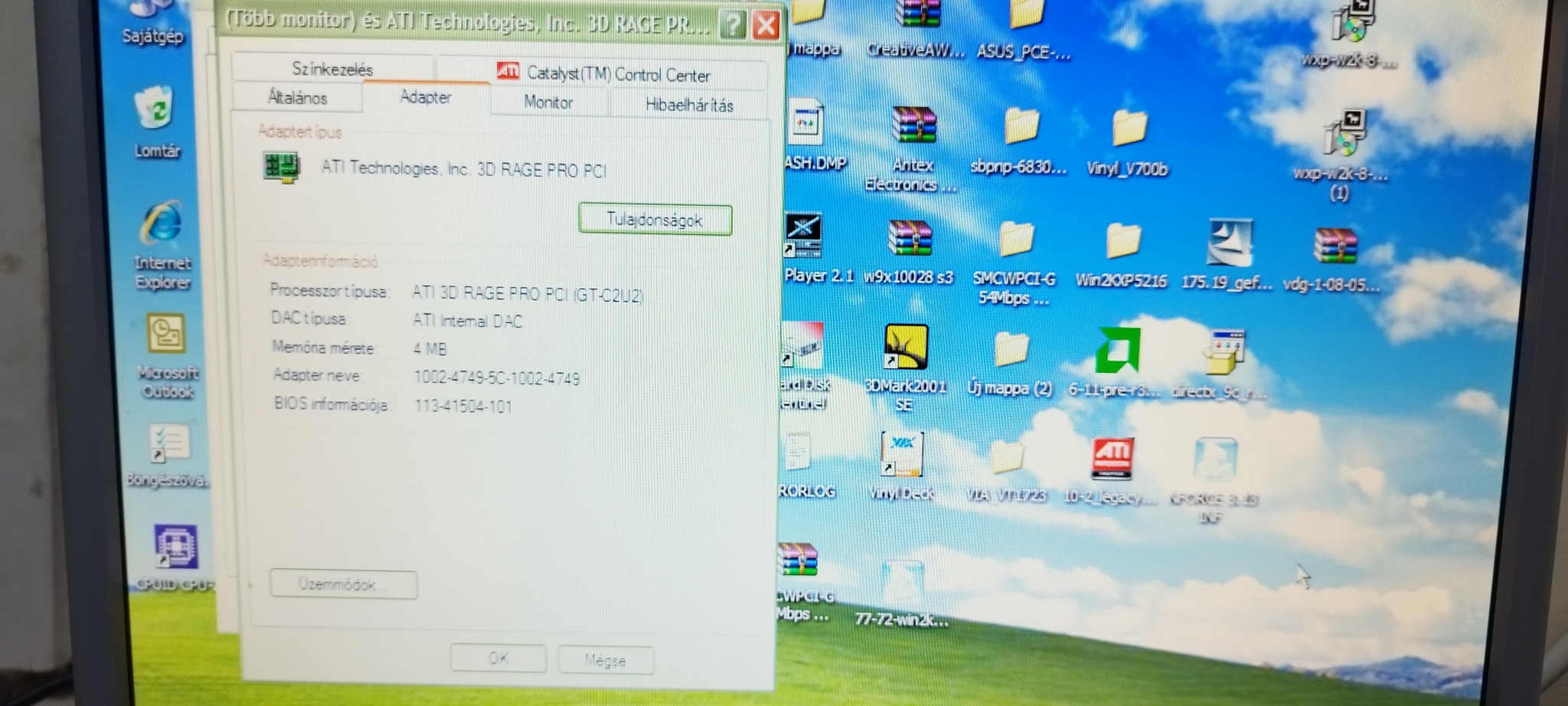Open the SMCWPCI-G 54Mbps folder
Viewport: 1568px width, 706px height.
click(x=1014, y=264)
